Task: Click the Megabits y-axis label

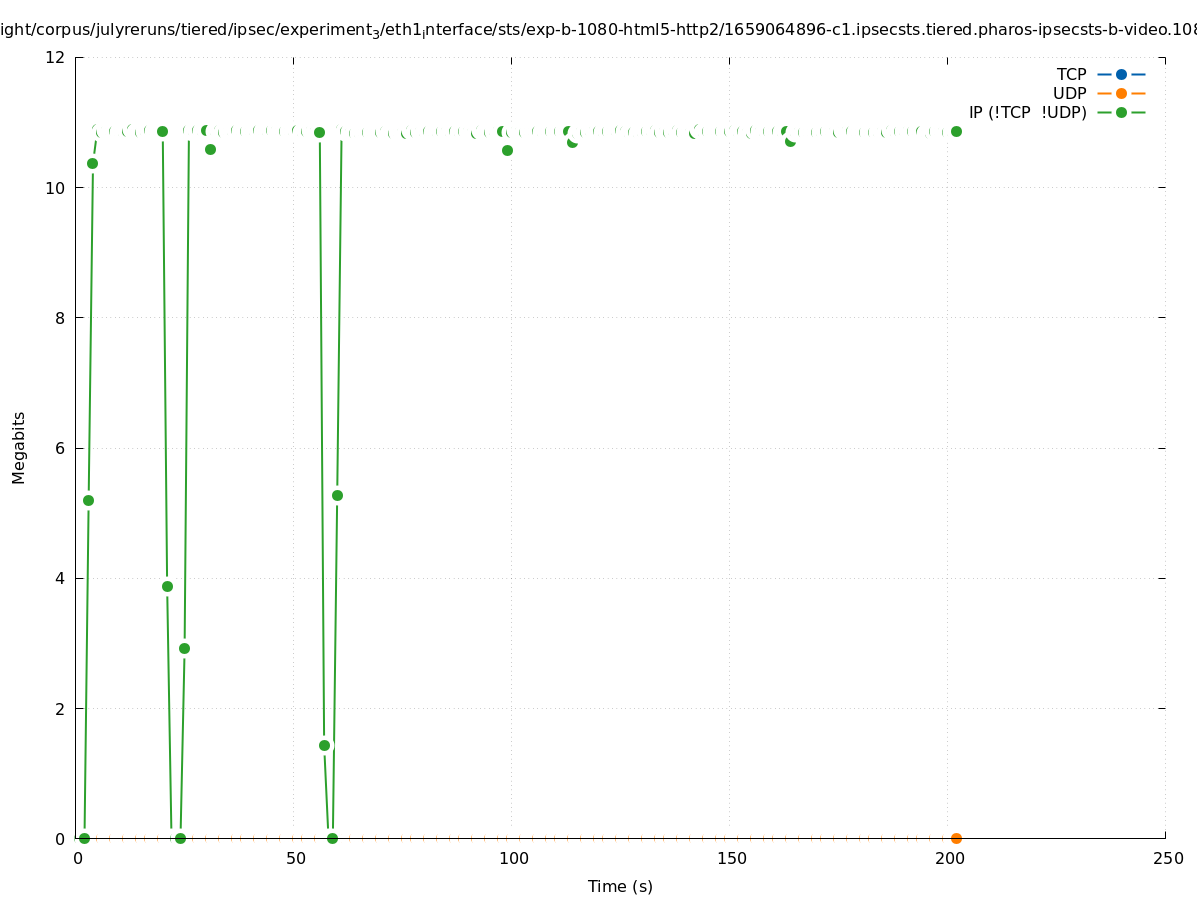Action: point(19,447)
